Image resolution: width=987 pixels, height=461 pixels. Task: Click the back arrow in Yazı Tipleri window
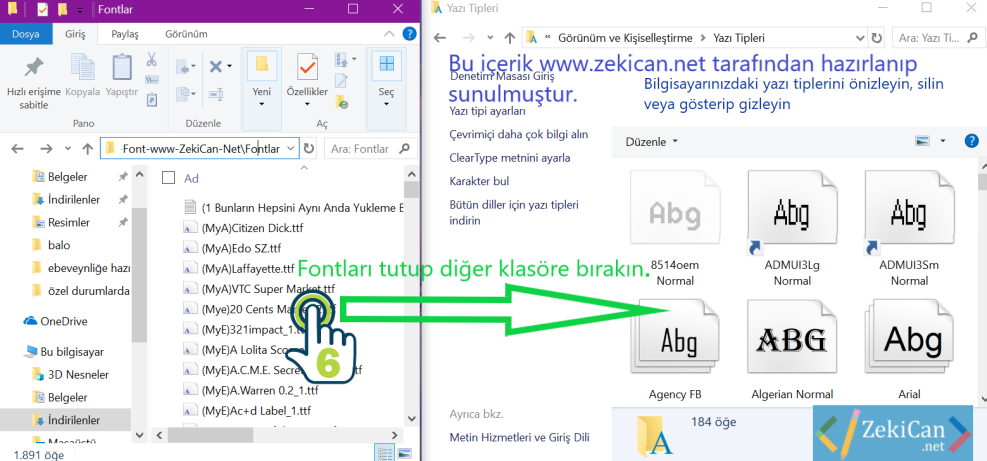point(440,38)
